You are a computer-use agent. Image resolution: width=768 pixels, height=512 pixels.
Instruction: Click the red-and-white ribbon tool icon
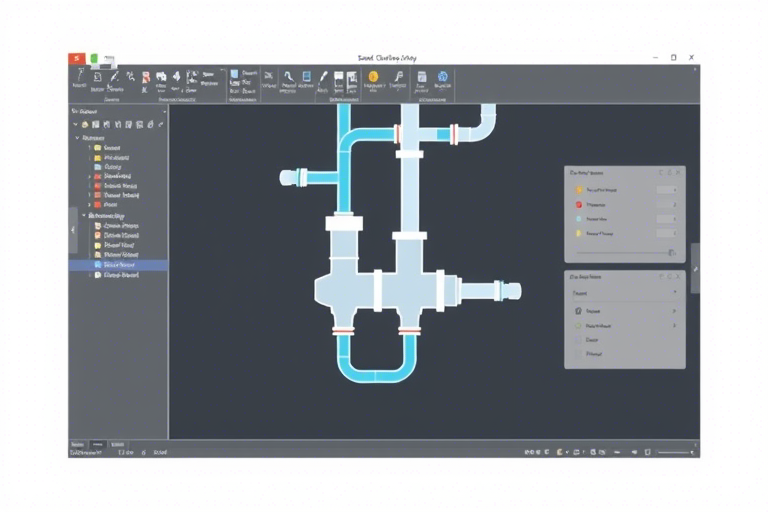(145, 78)
